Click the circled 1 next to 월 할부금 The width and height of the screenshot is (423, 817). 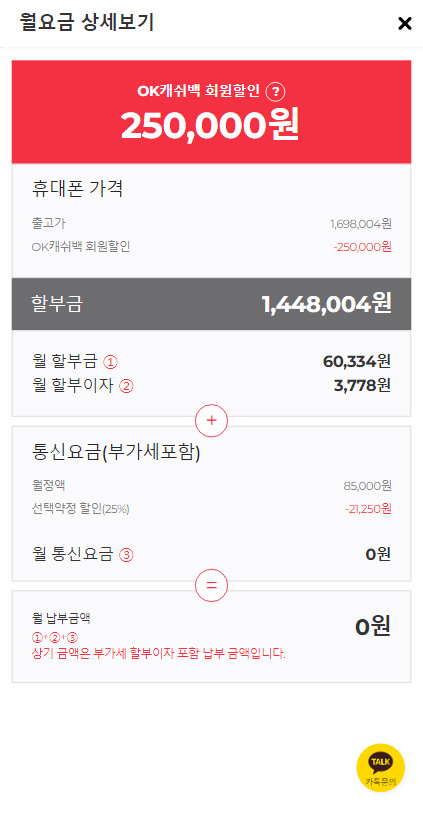click(110, 362)
